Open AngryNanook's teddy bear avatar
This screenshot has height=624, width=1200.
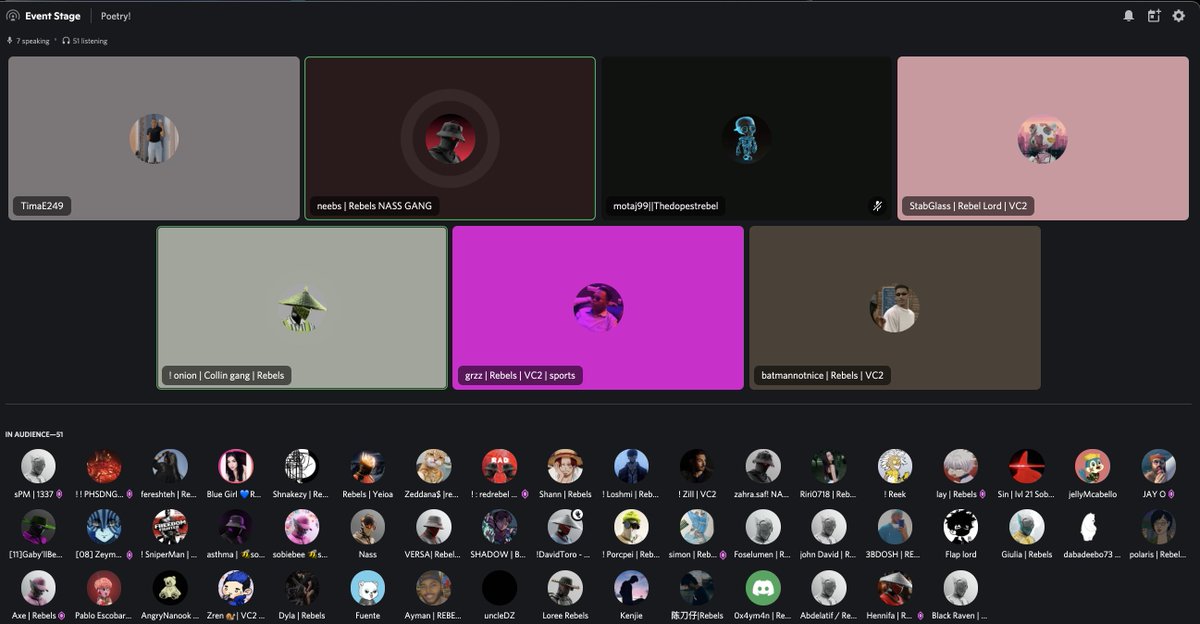[x=170, y=588]
